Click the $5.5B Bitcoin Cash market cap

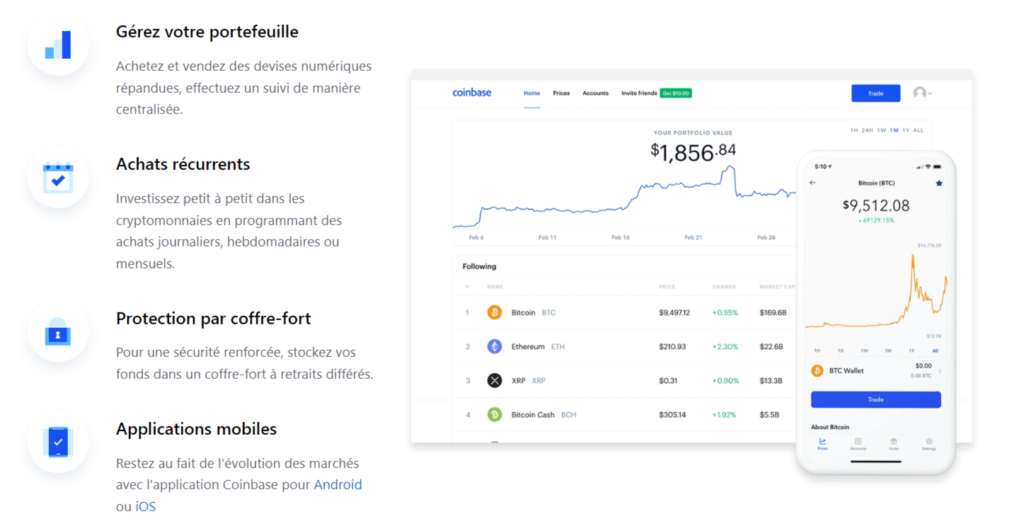click(769, 415)
